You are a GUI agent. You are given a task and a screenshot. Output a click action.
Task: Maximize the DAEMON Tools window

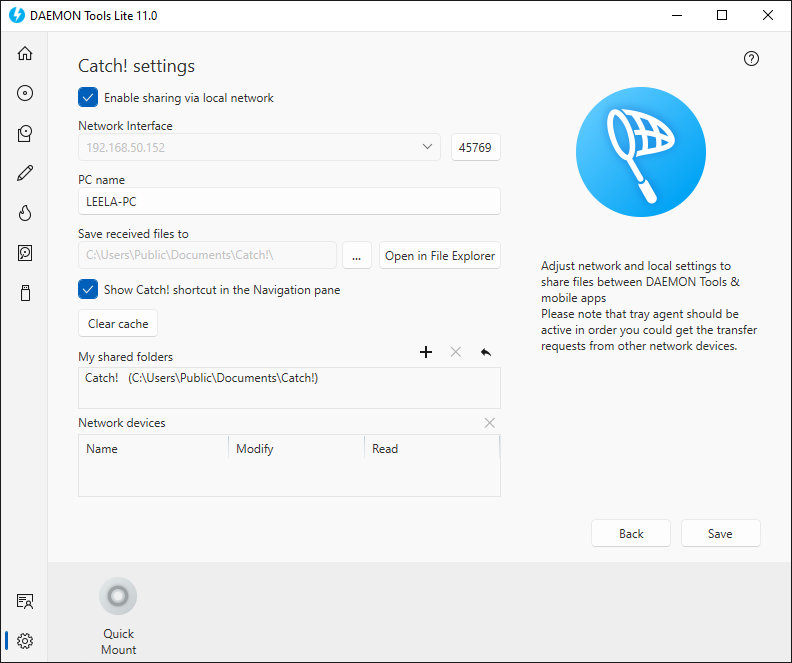[722, 15]
